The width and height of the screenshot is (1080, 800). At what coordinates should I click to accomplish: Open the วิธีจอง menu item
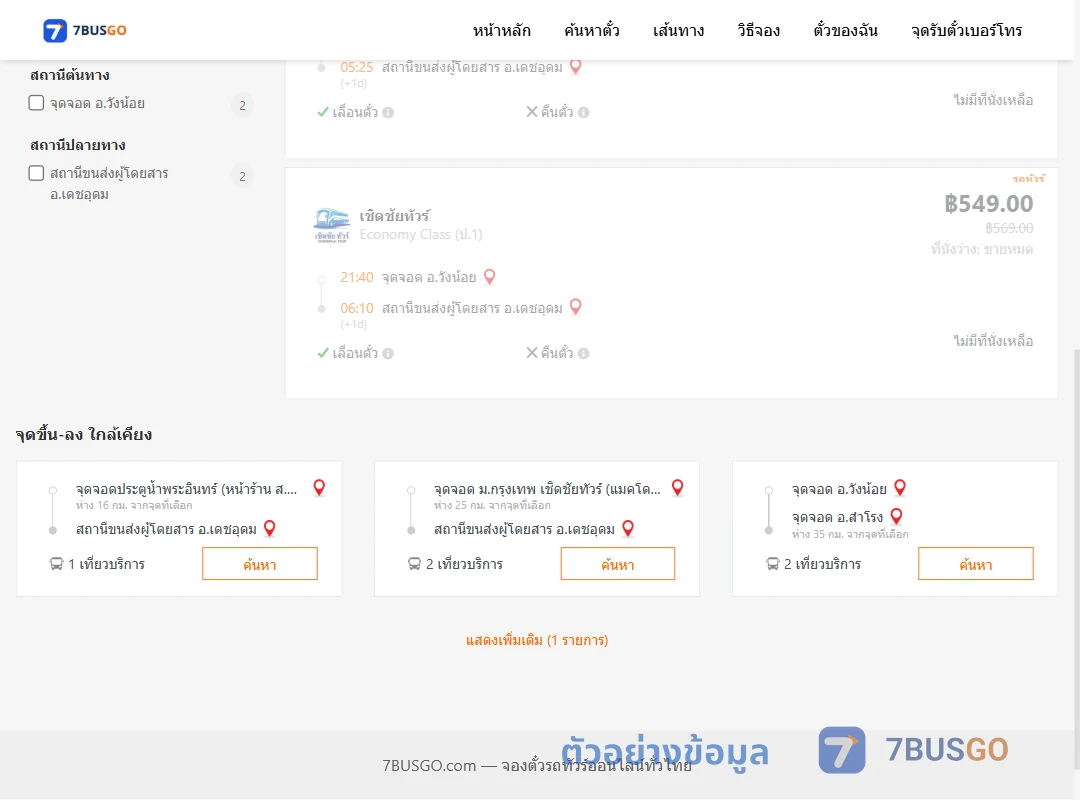758,30
